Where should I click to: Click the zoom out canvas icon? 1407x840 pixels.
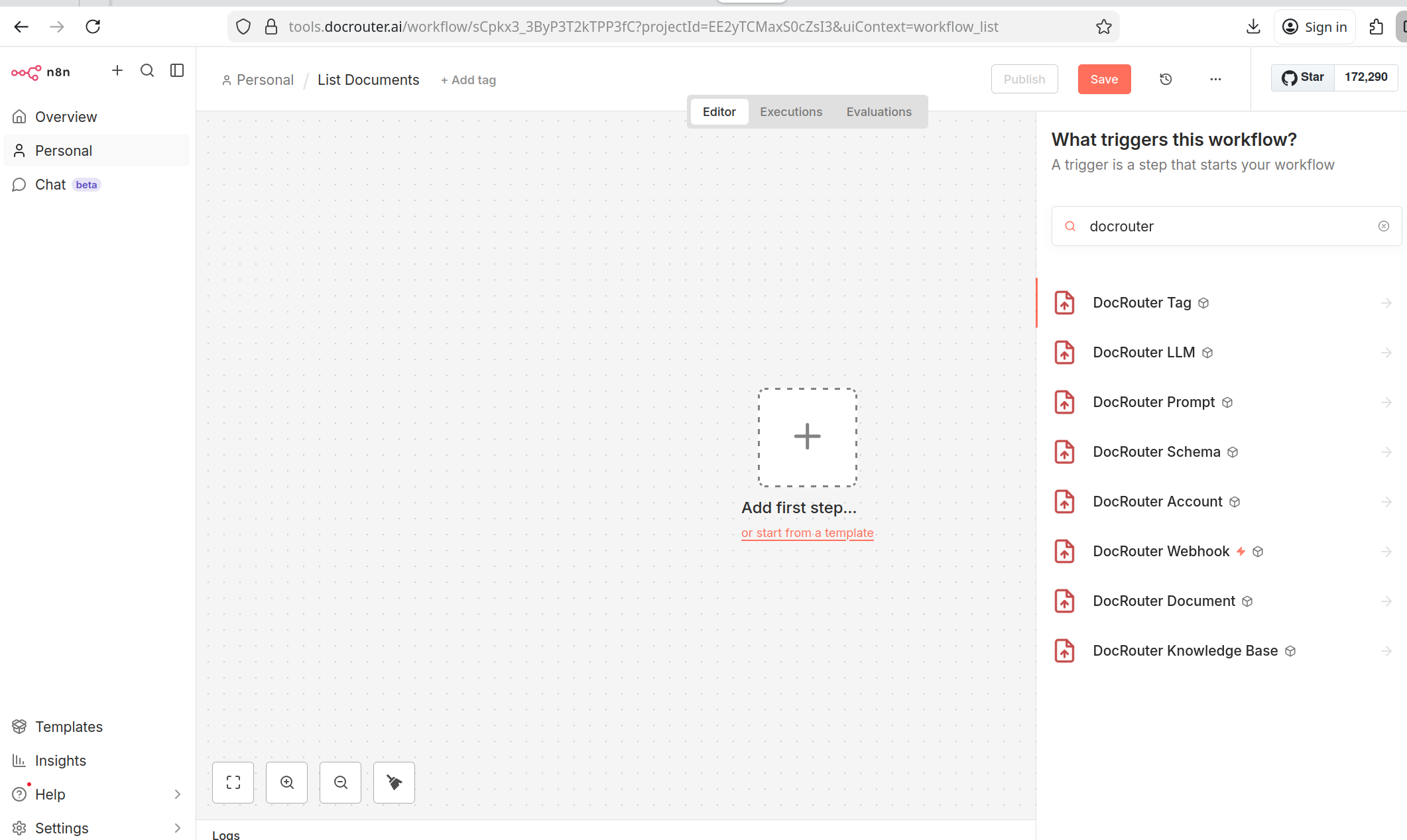[x=341, y=782]
